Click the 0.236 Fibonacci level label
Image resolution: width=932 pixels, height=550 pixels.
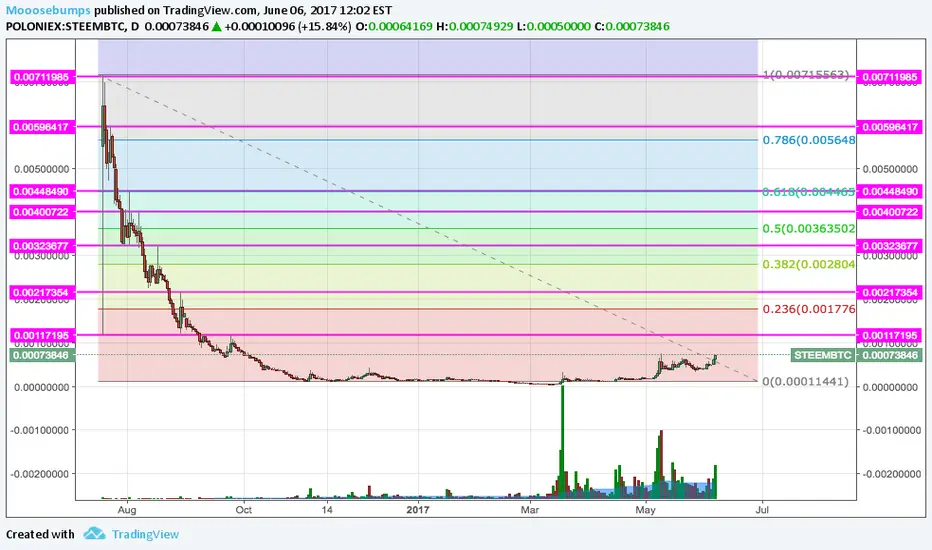pyautogui.click(x=809, y=309)
